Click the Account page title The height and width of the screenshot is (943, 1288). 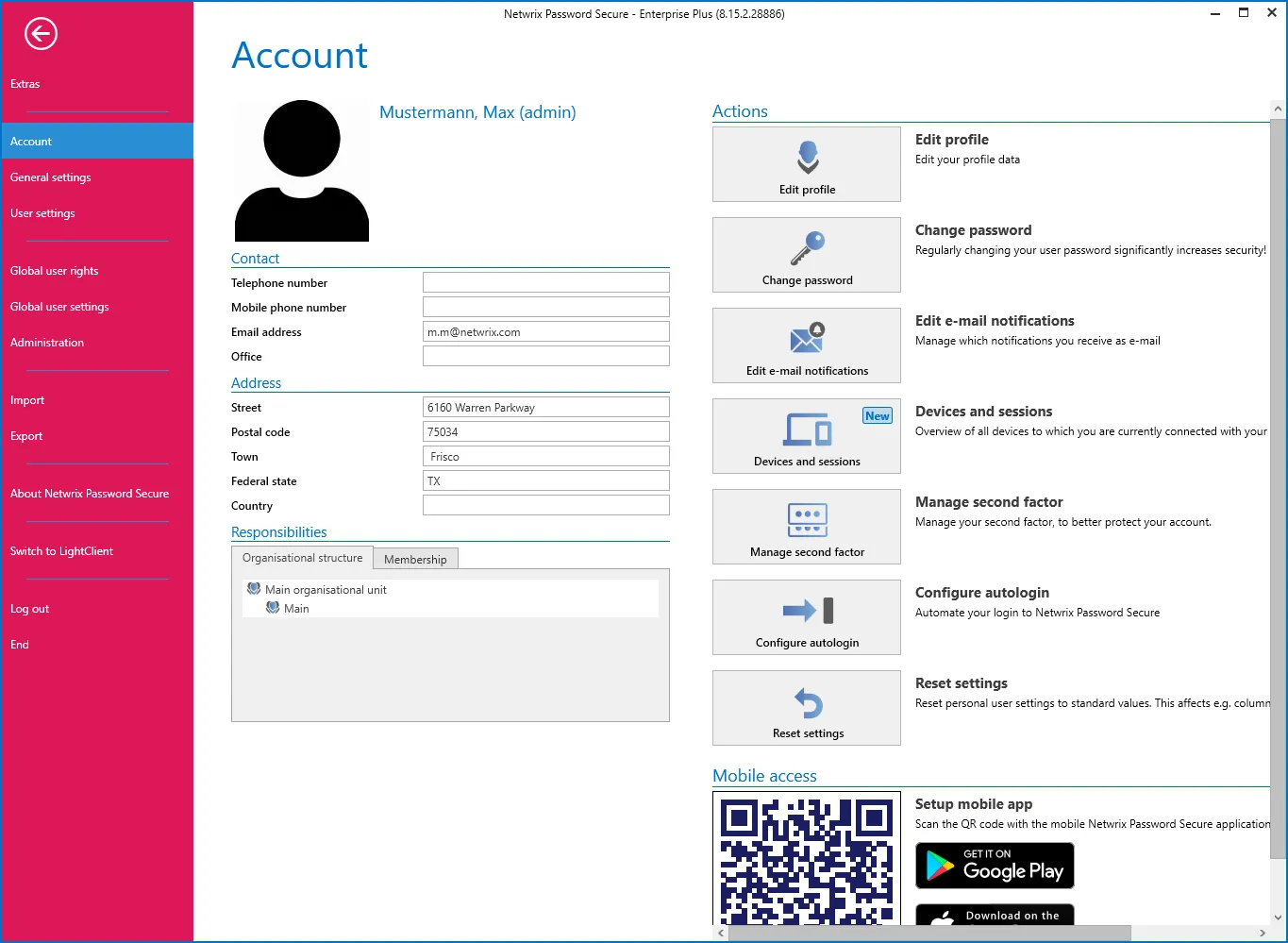[300, 56]
